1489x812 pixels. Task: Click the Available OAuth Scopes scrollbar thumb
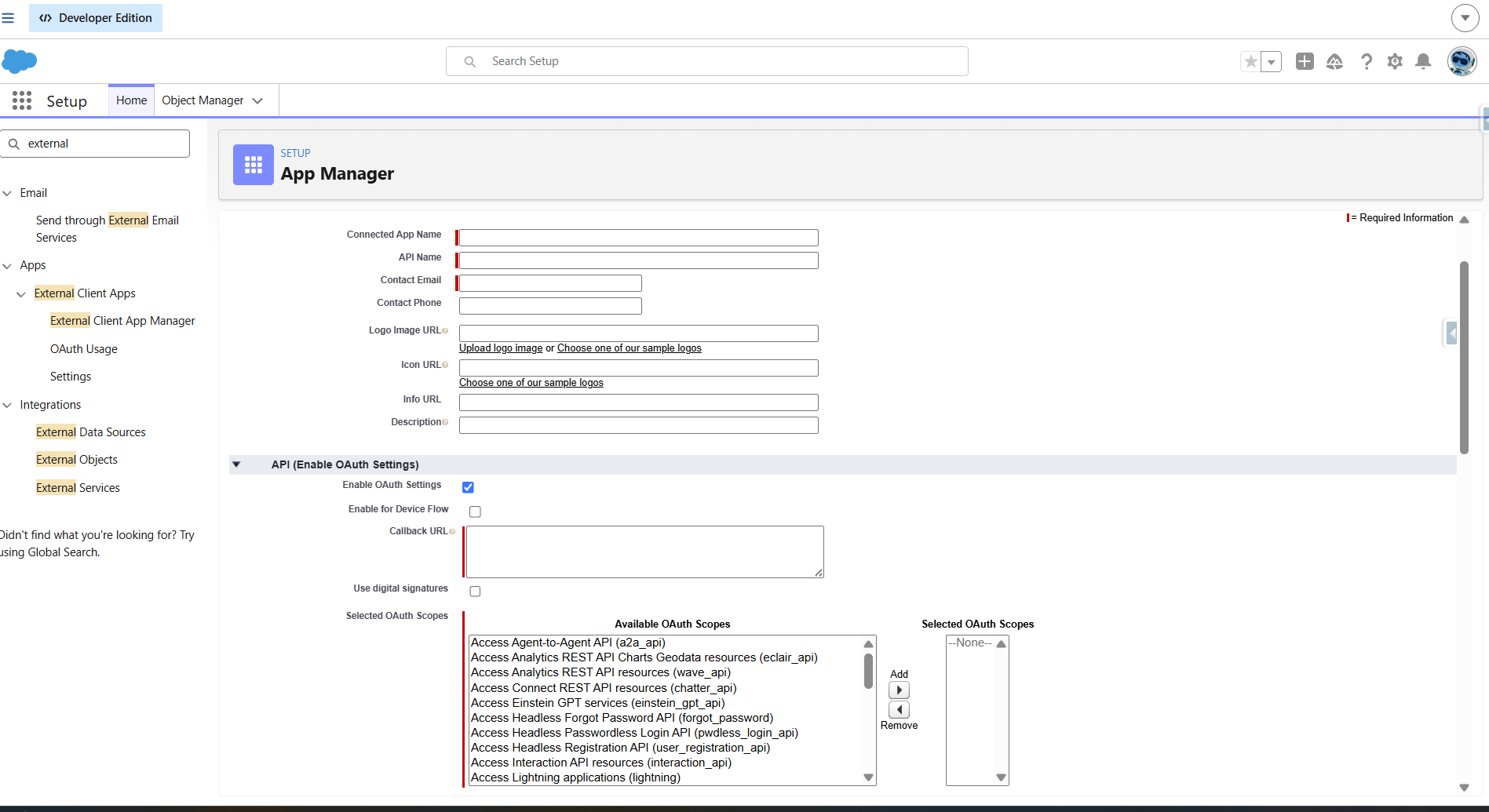tap(868, 672)
